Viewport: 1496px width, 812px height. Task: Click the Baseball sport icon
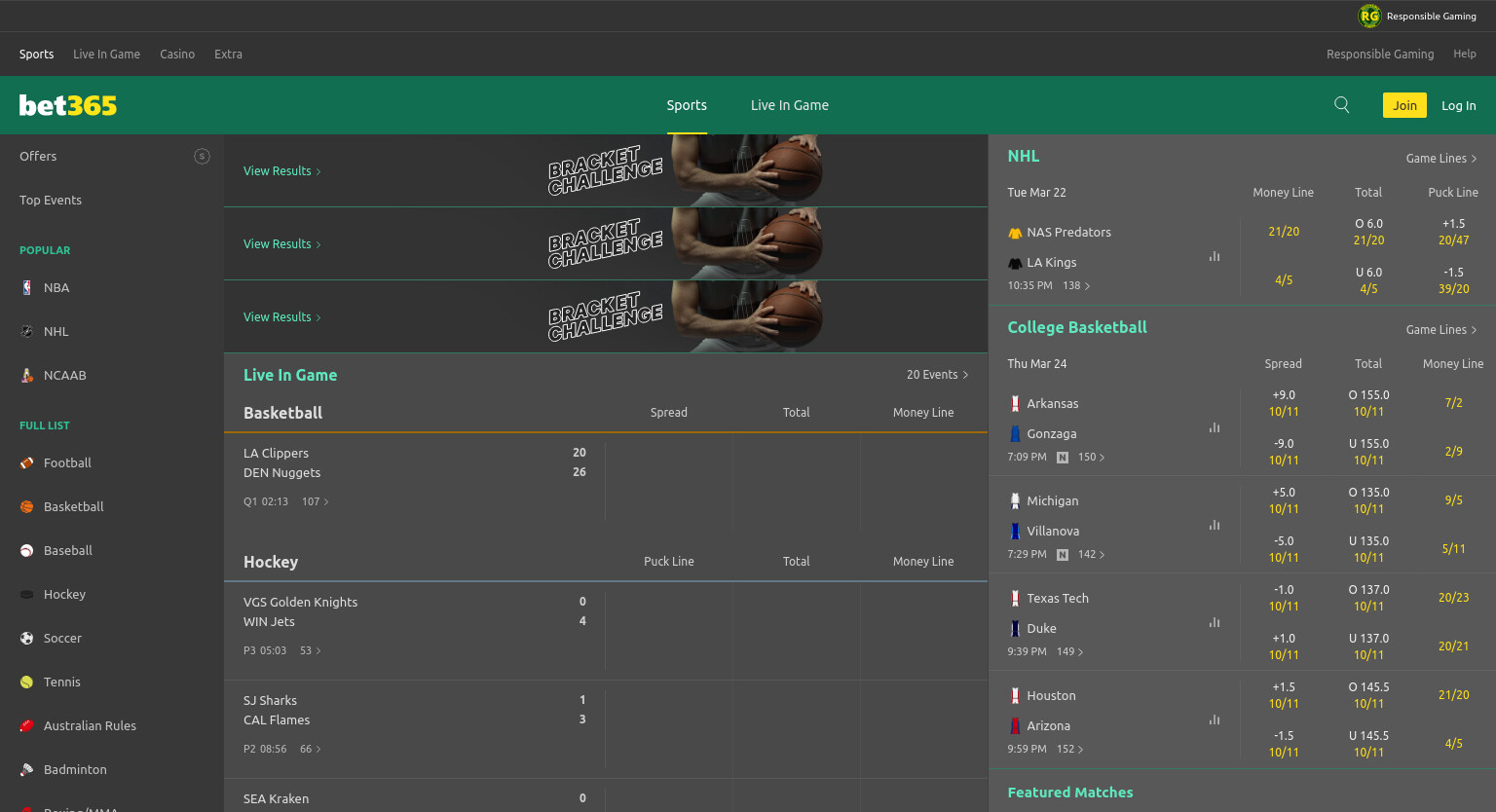tap(26, 550)
